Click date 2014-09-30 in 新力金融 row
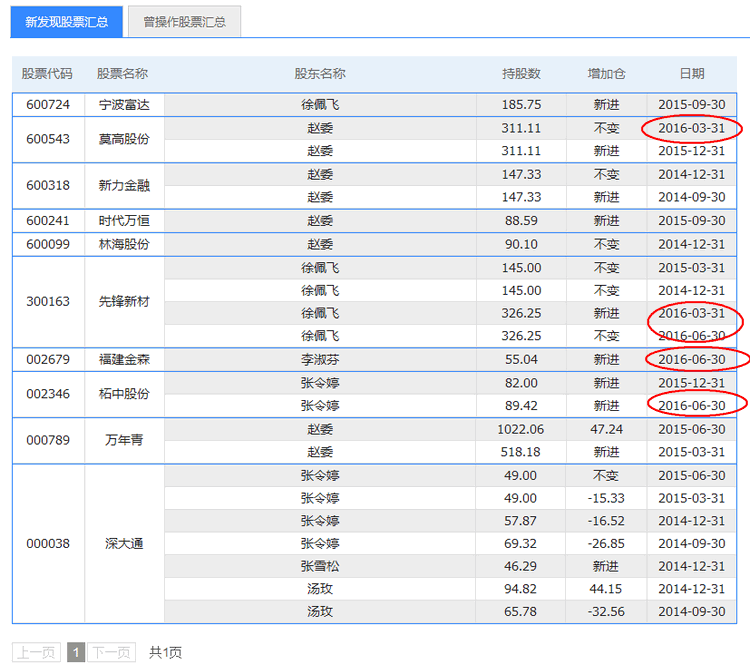The height and width of the screenshot is (665, 750). pos(692,197)
